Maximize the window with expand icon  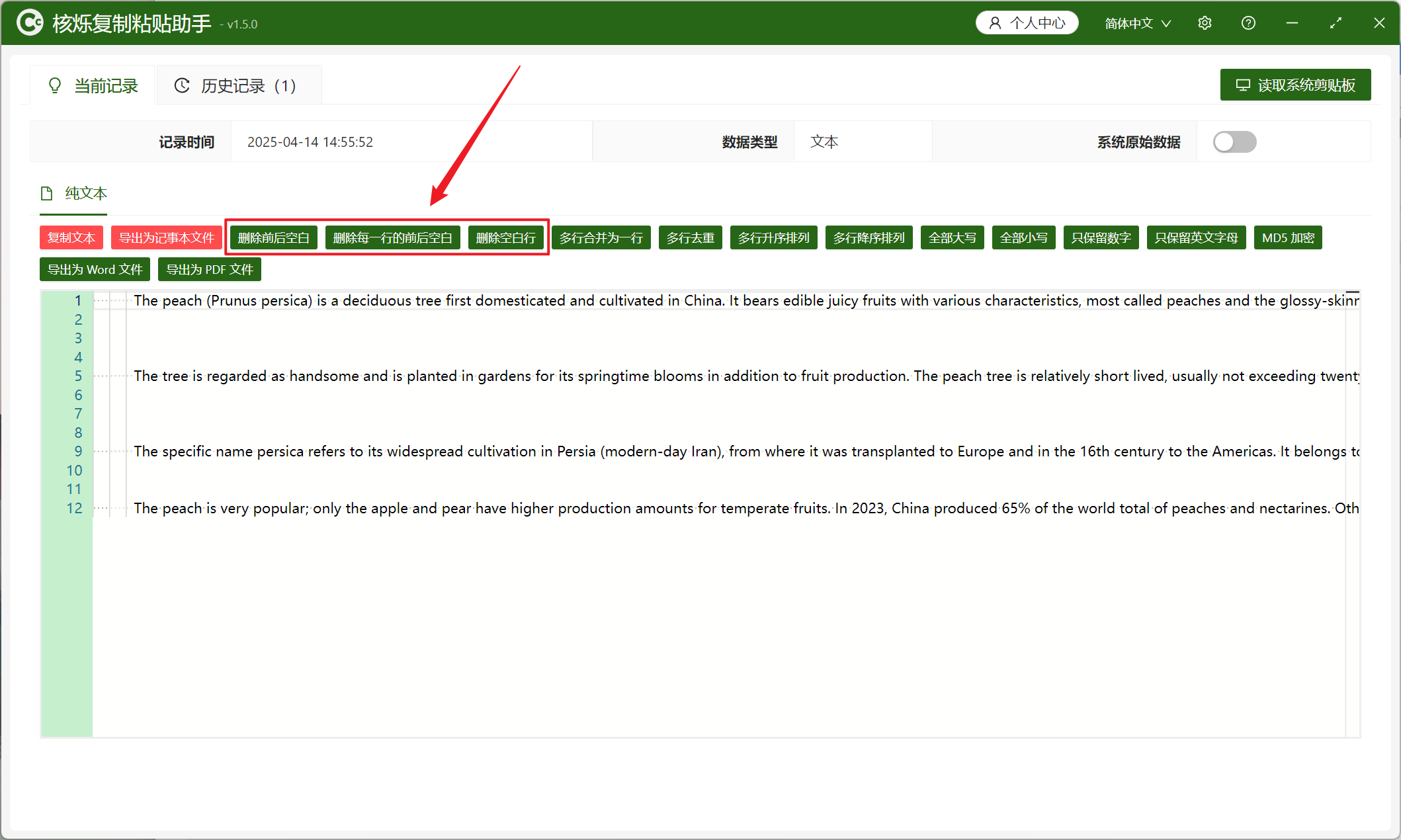click(1336, 23)
